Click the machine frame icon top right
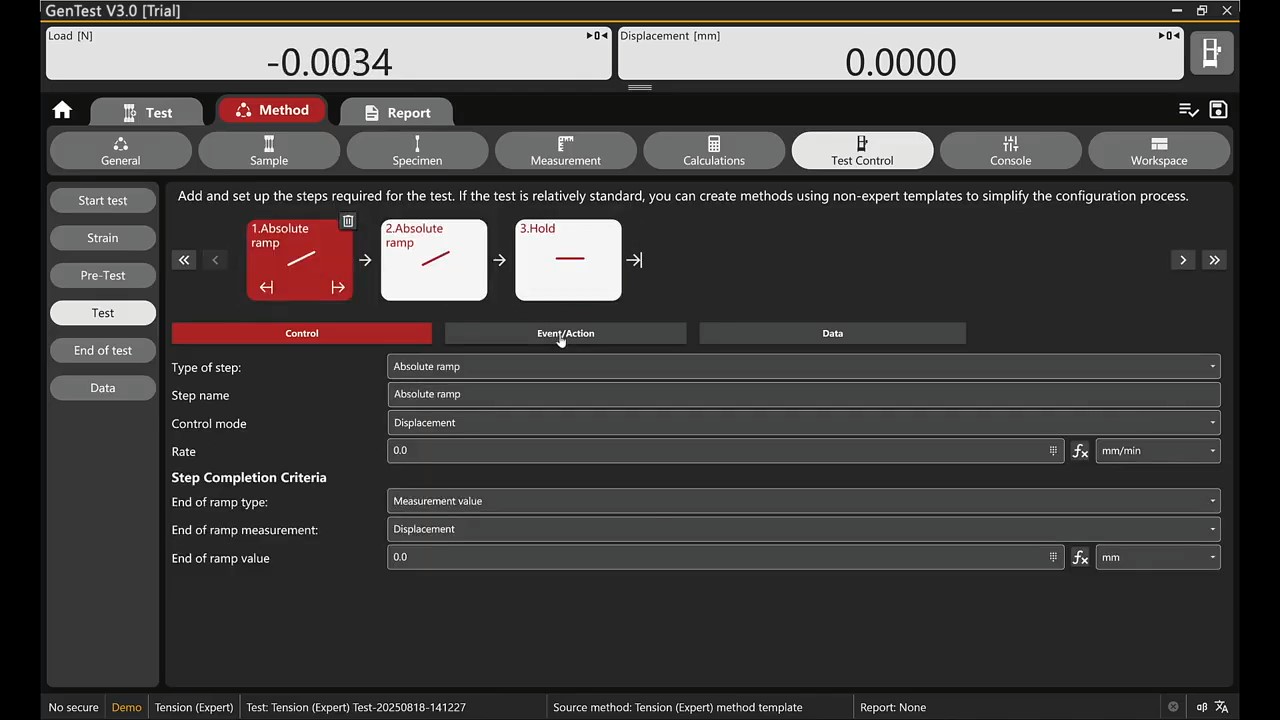The height and width of the screenshot is (720, 1280). 1211,53
